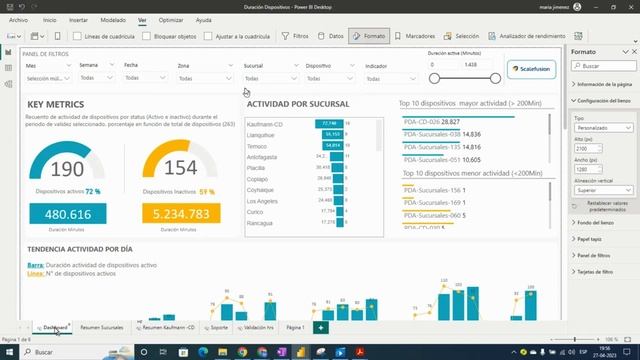The width and height of the screenshot is (640, 360).
Task: Open the Inicio ribbon tab
Action: pos(49,20)
